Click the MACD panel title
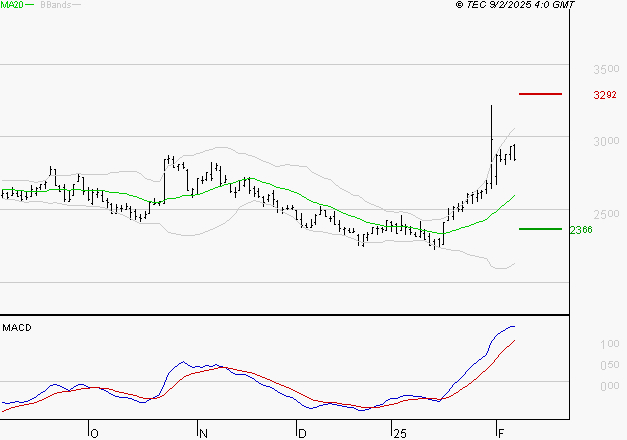 [17, 328]
